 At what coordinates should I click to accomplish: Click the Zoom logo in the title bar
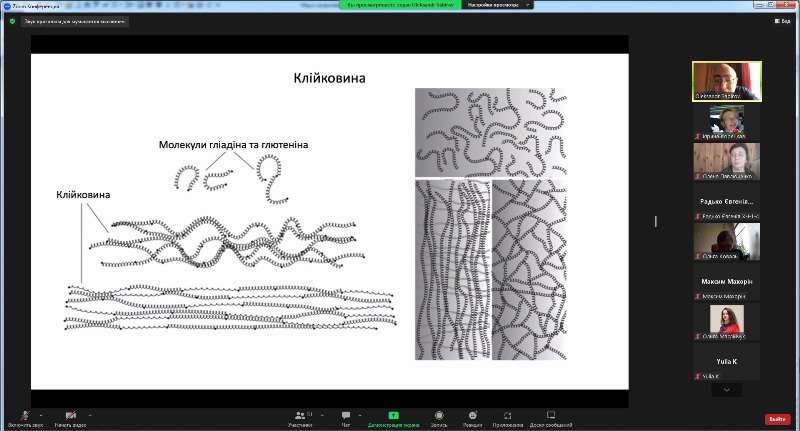click(x=7, y=6)
